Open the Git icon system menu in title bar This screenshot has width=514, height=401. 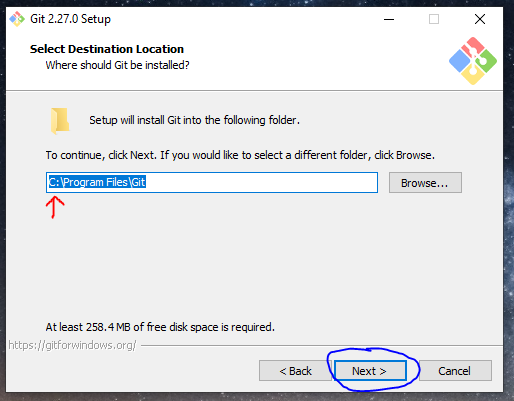(x=17, y=19)
